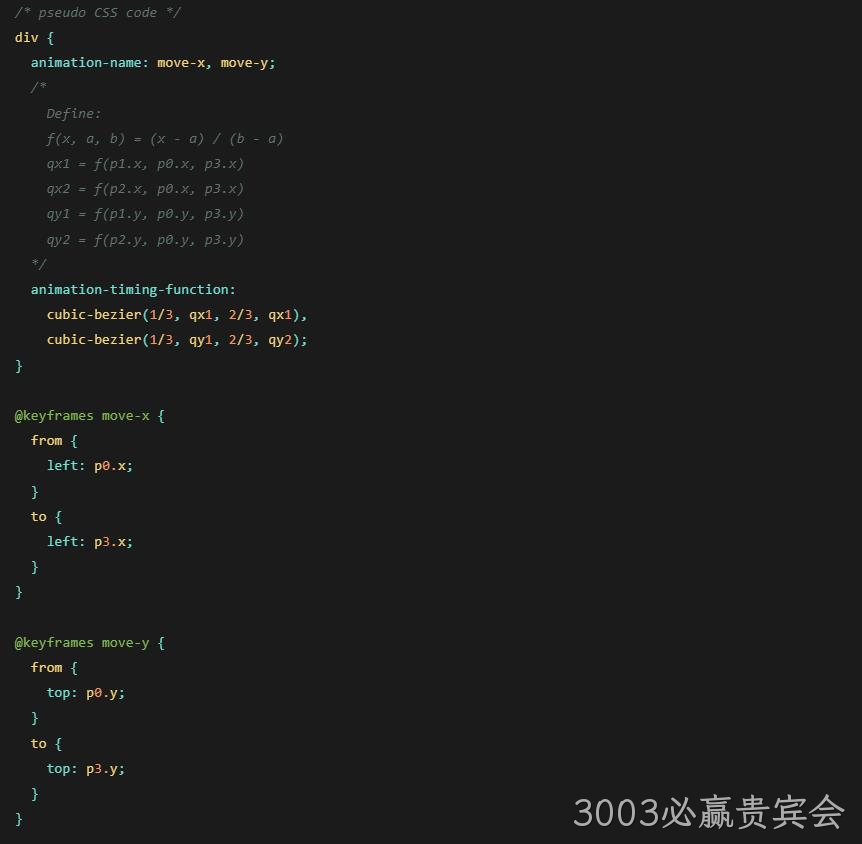
Task: Click the '/* pseudo CSS code */' comment line
Action: click(98, 13)
